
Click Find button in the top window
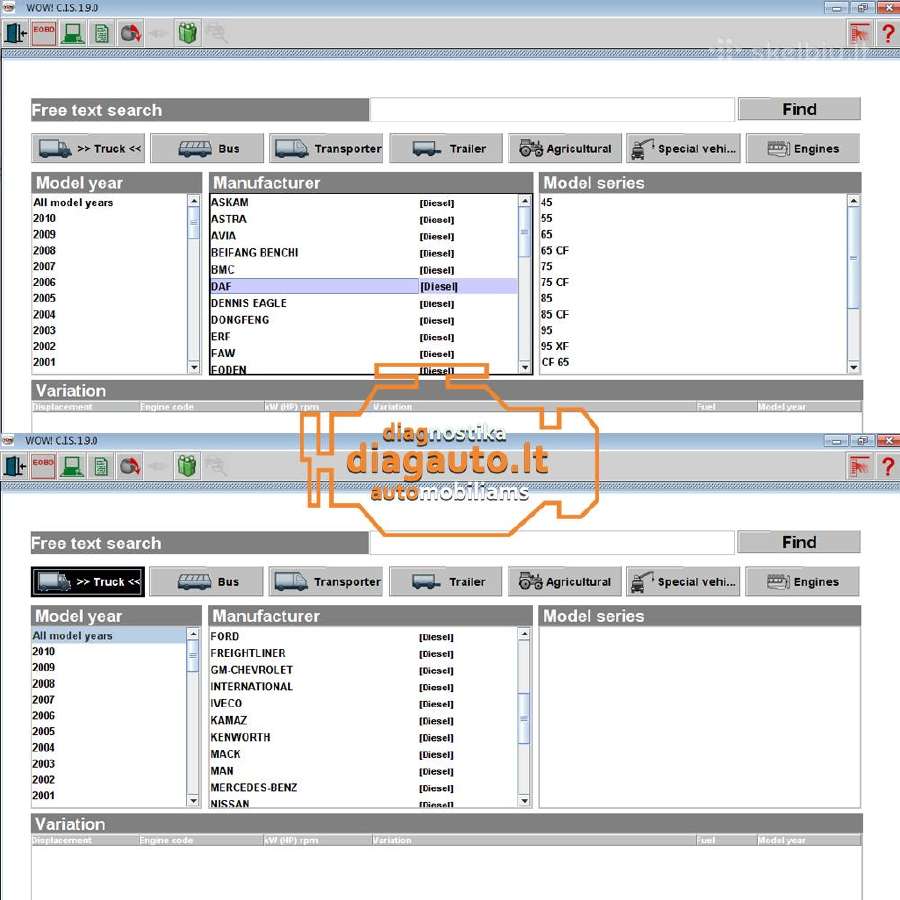tap(799, 109)
